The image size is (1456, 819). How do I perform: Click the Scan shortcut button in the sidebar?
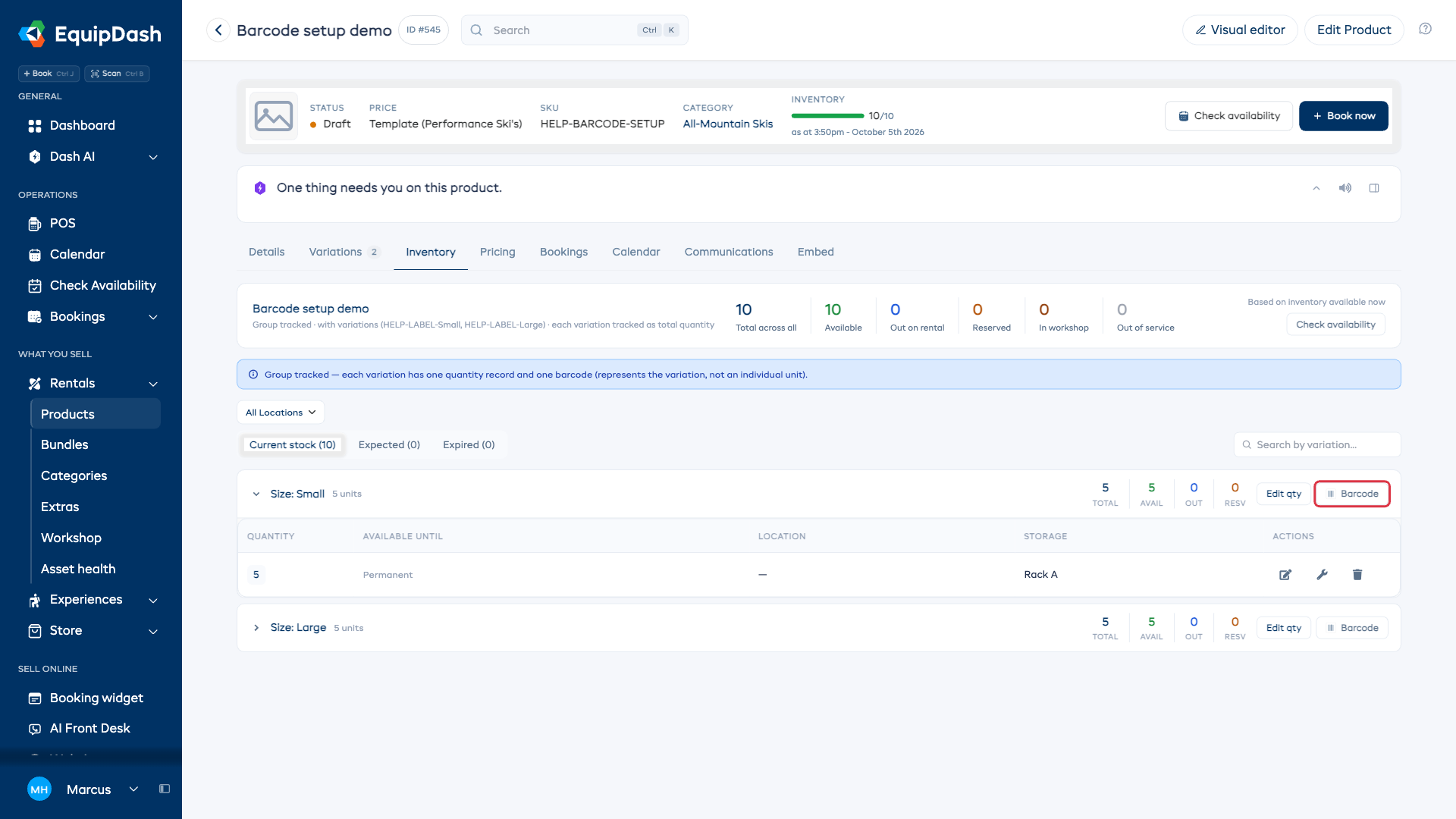[x=117, y=74]
